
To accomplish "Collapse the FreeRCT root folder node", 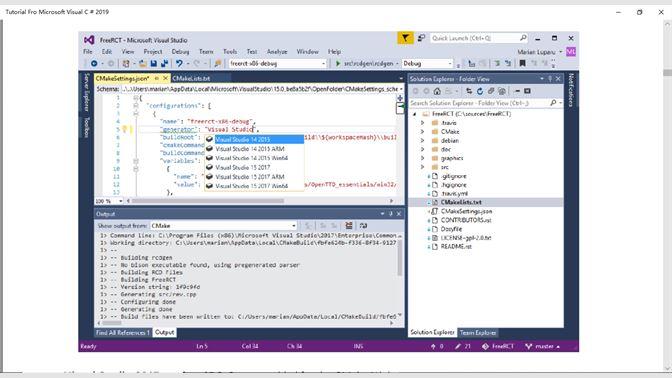I will coord(414,114).
